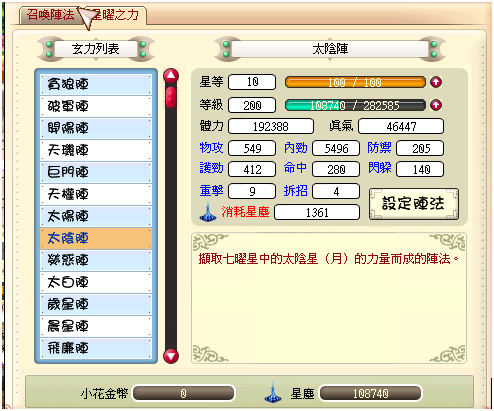Click the blue 物攻 stat label
Viewport: 494px width, 411px height.
211,148
